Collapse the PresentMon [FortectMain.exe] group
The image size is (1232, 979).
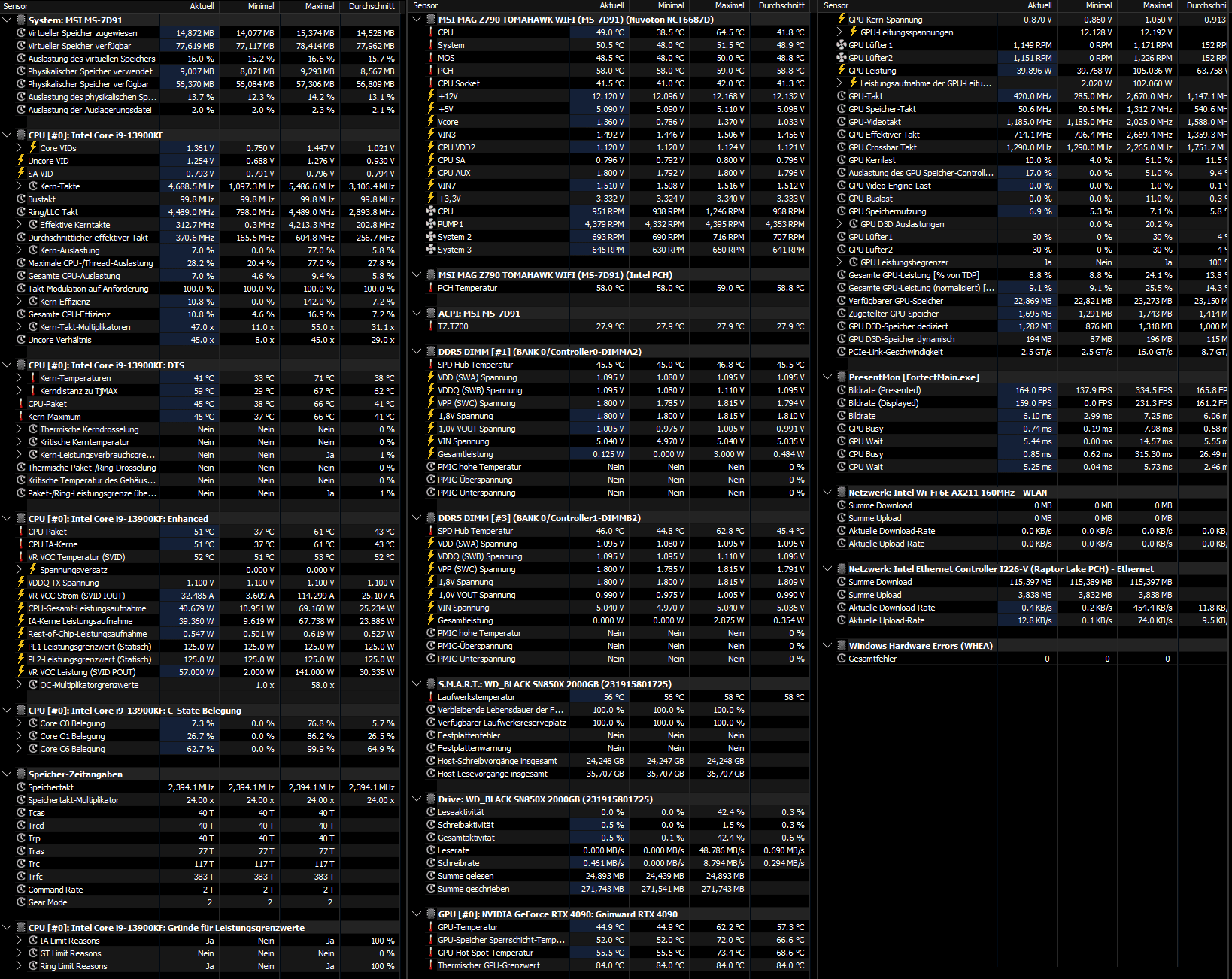point(827,377)
